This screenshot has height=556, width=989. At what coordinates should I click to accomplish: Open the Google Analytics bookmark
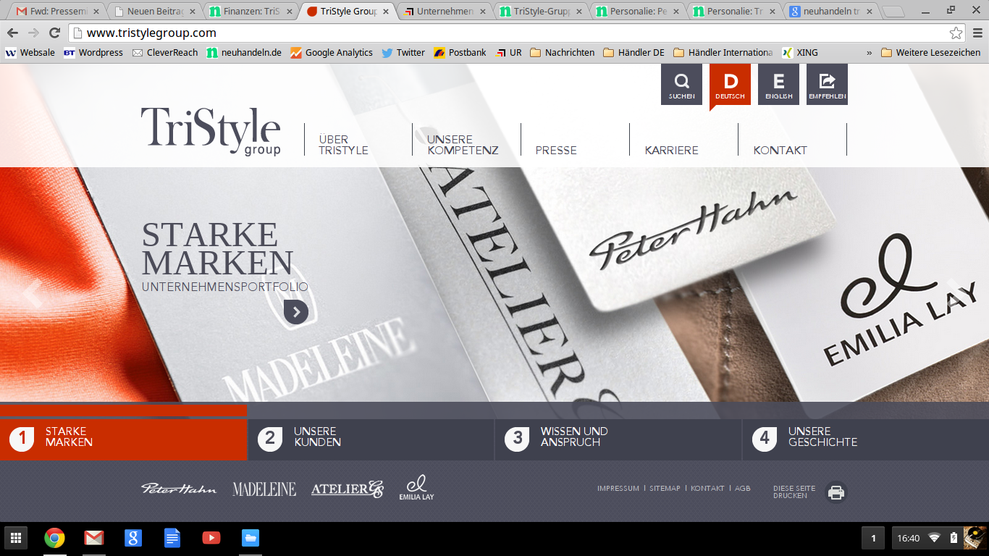[x=331, y=53]
